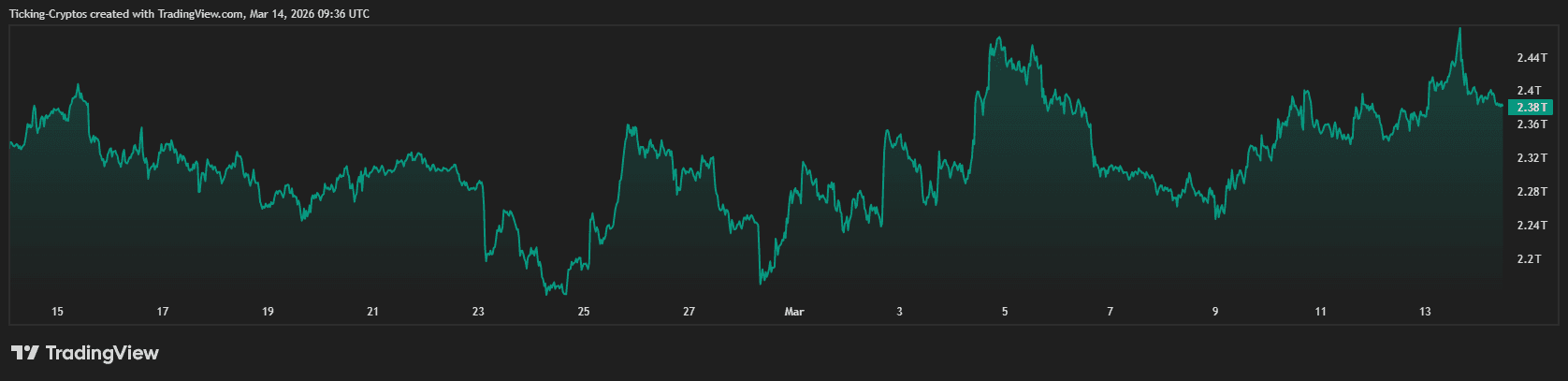Select the 2.4T price axis label

1529,91
